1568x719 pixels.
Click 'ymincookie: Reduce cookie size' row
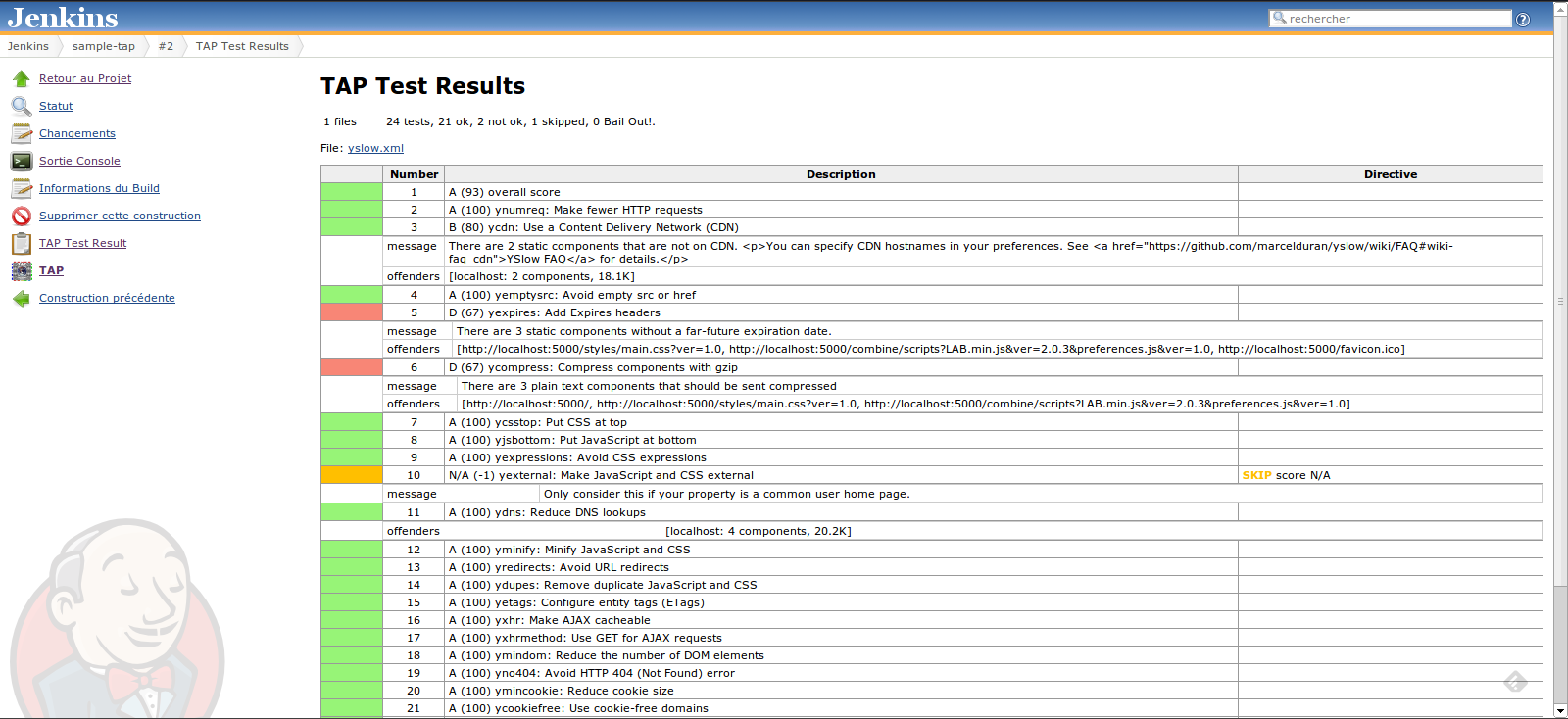932,691
